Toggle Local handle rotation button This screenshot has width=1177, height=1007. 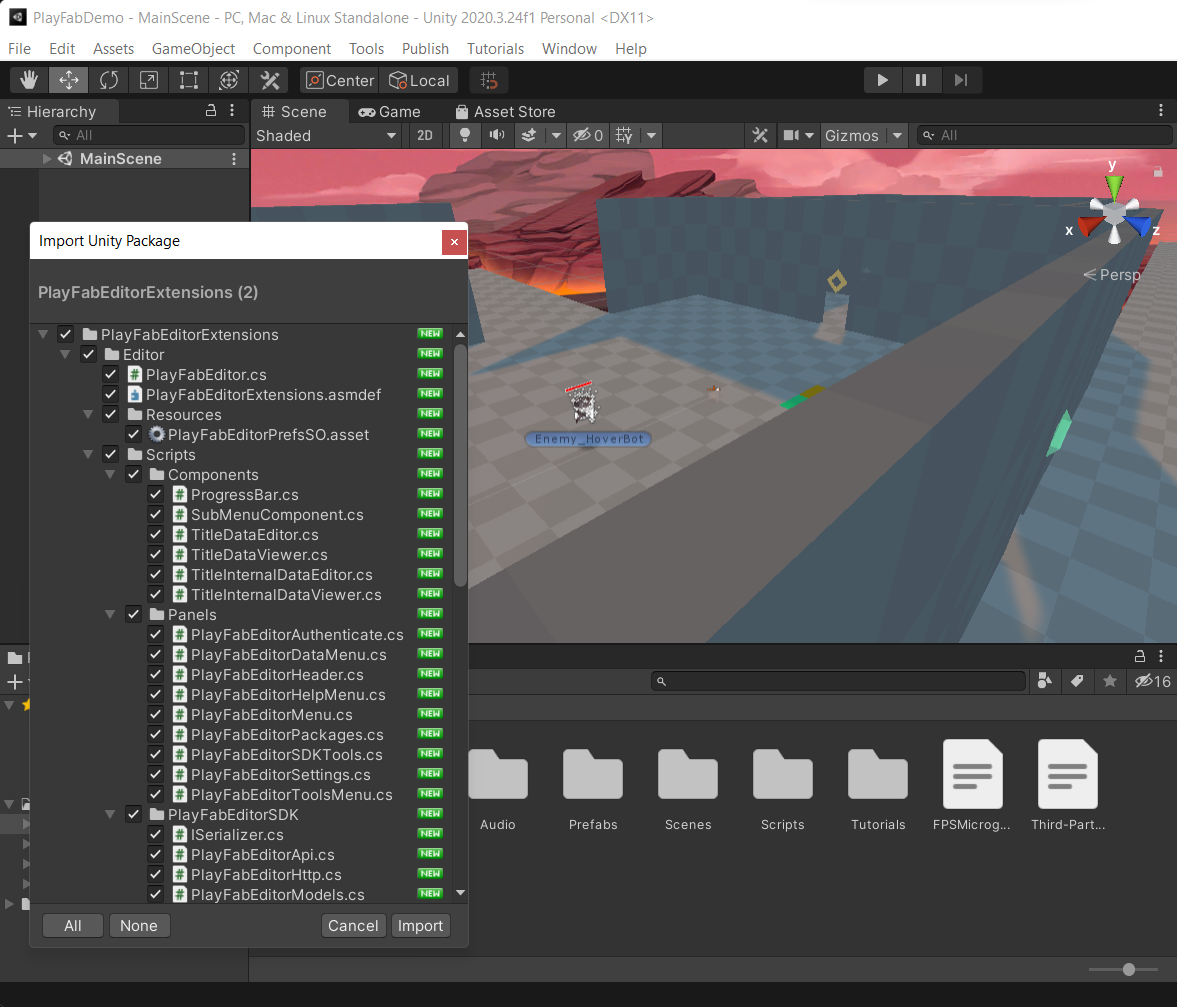tap(420, 80)
